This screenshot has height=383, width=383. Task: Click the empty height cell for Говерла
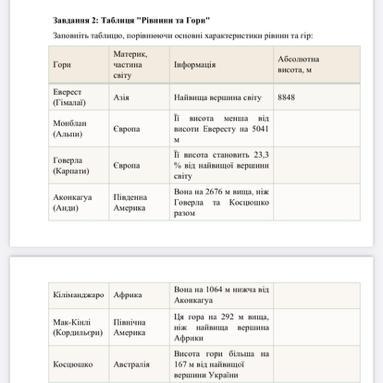pyautogui.click(x=317, y=165)
